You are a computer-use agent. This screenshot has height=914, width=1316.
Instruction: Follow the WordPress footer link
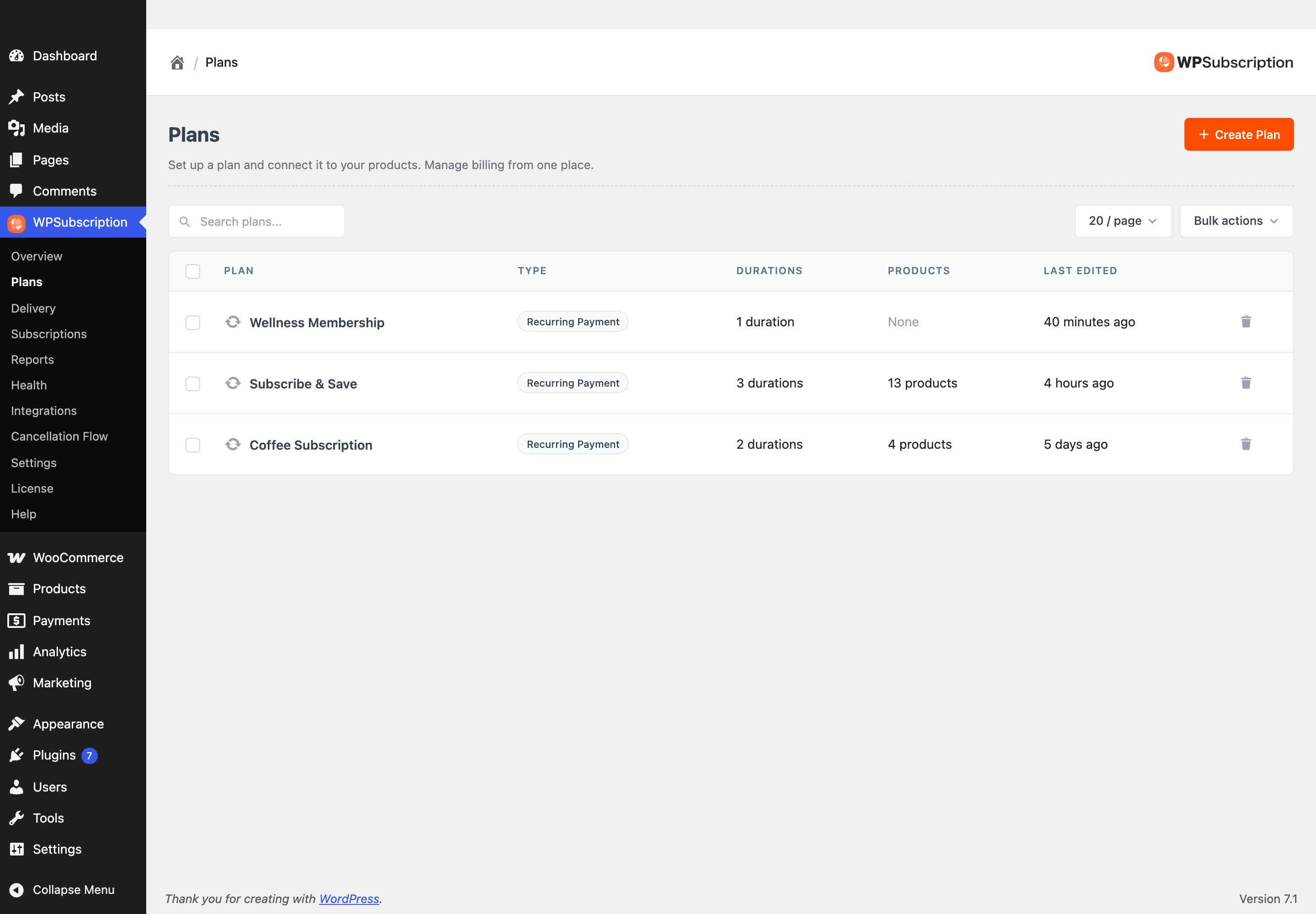(x=349, y=898)
